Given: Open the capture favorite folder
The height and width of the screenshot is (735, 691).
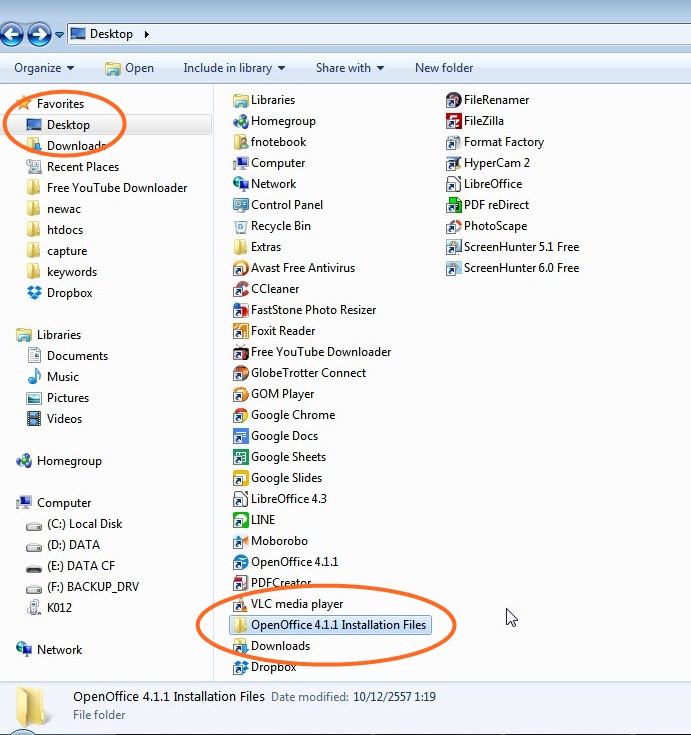Looking at the screenshot, I should tap(57, 251).
